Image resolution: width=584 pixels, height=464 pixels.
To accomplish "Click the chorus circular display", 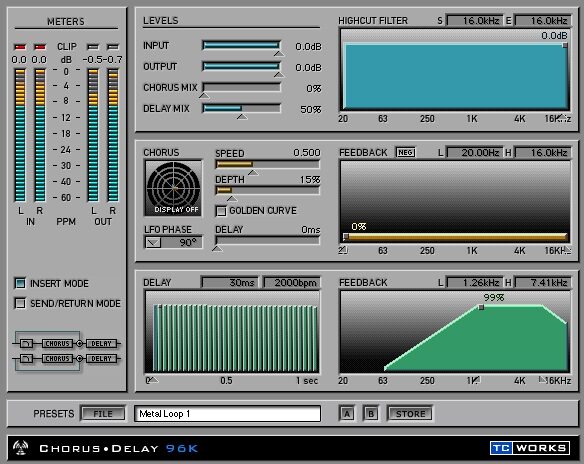I will (x=174, y=188).
